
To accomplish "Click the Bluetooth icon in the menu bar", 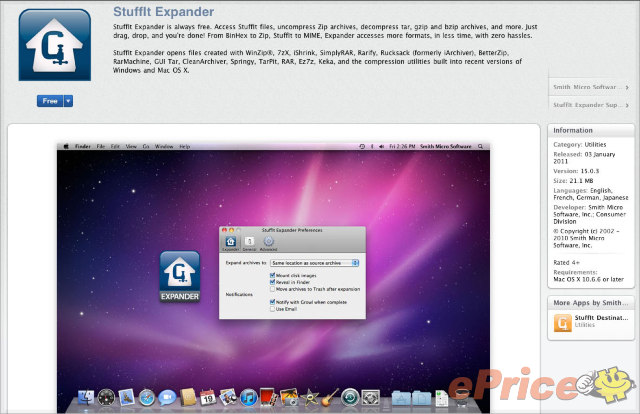I will click(372, 146).
